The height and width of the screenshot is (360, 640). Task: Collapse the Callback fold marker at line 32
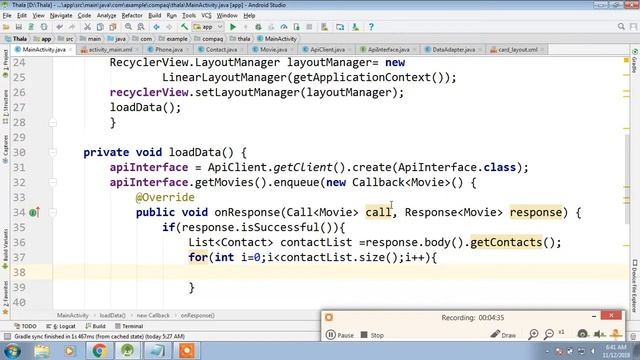click(53, 182)
